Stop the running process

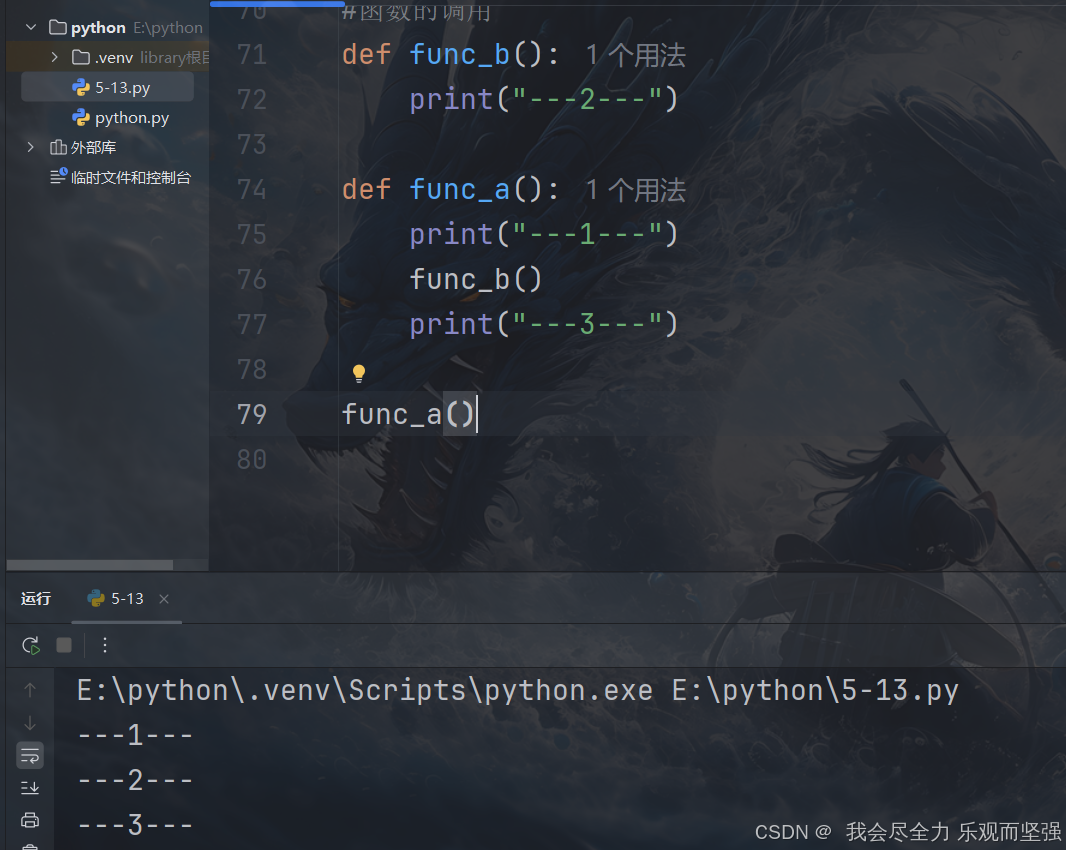point(64,645)
